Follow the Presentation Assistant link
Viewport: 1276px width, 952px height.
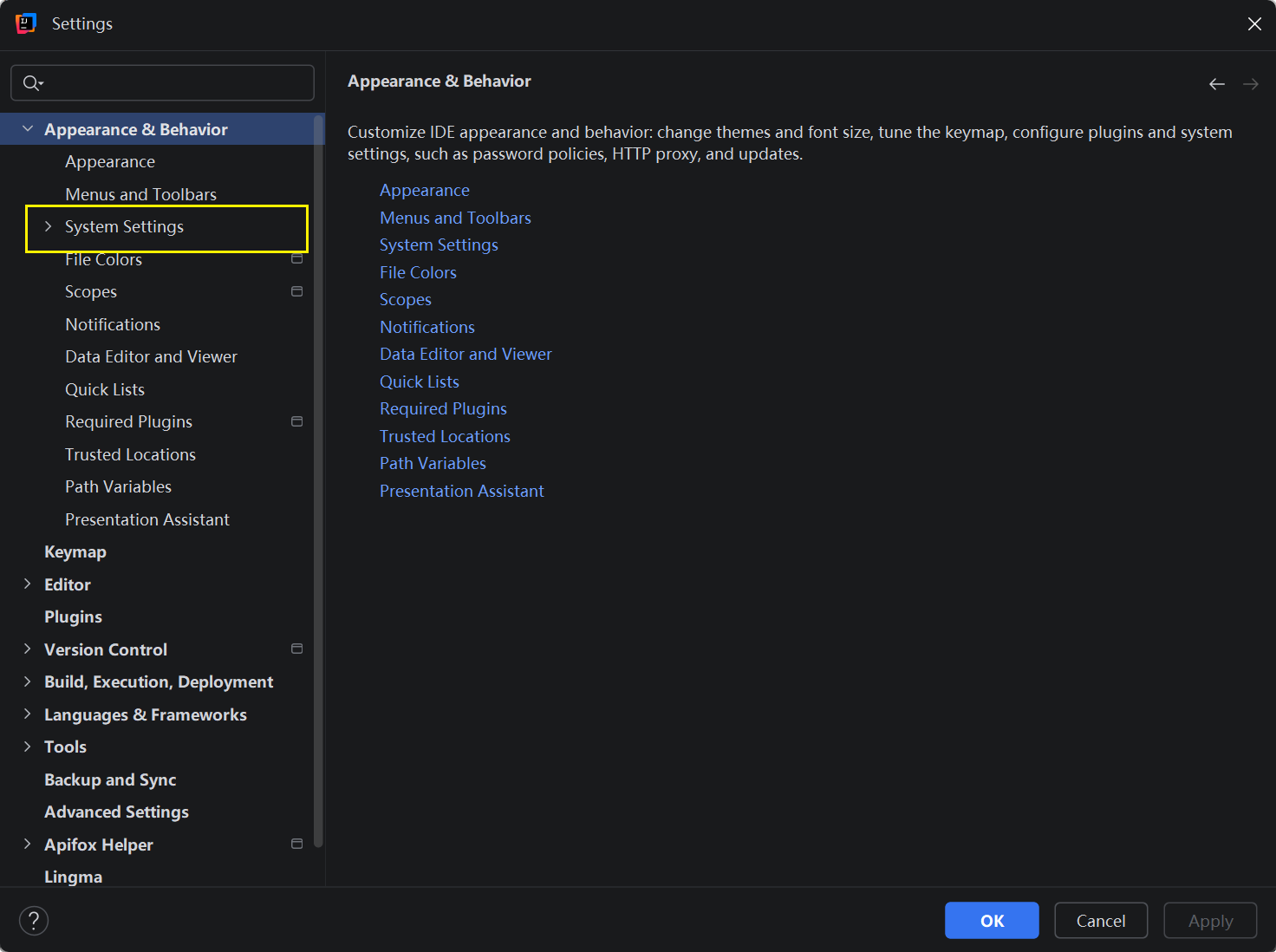coord(461,492)
